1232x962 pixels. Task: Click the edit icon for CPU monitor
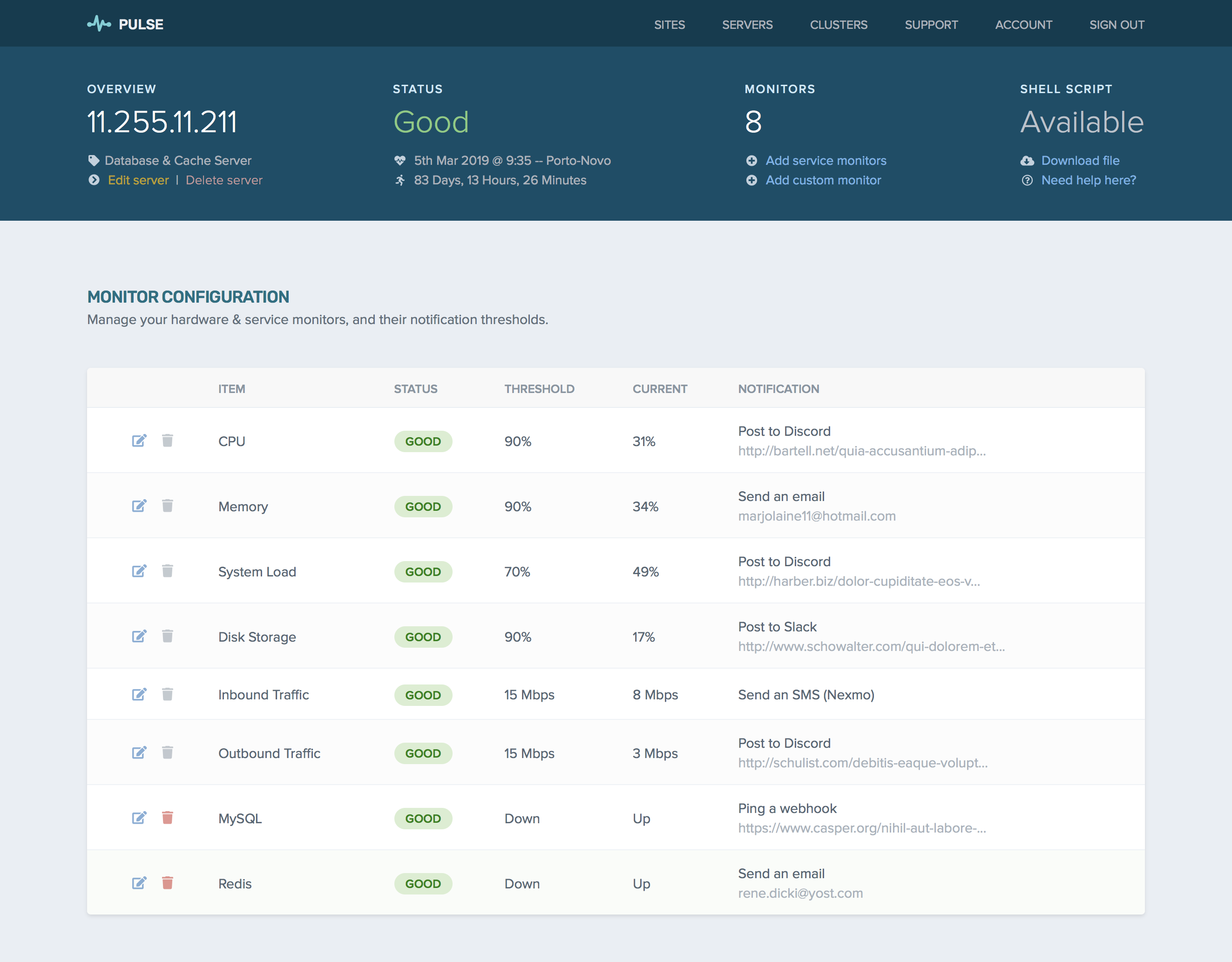[139, 440]
